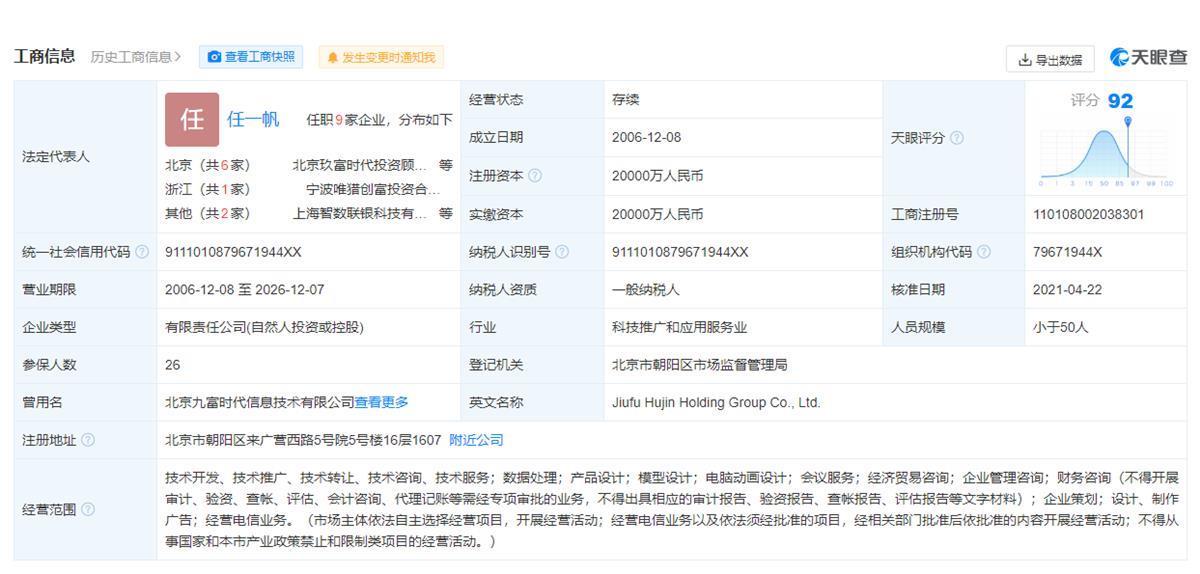This screenshot has height=574, width=1200.
Task: Click 经营状态 value 存续
Action: coord(626,100)
